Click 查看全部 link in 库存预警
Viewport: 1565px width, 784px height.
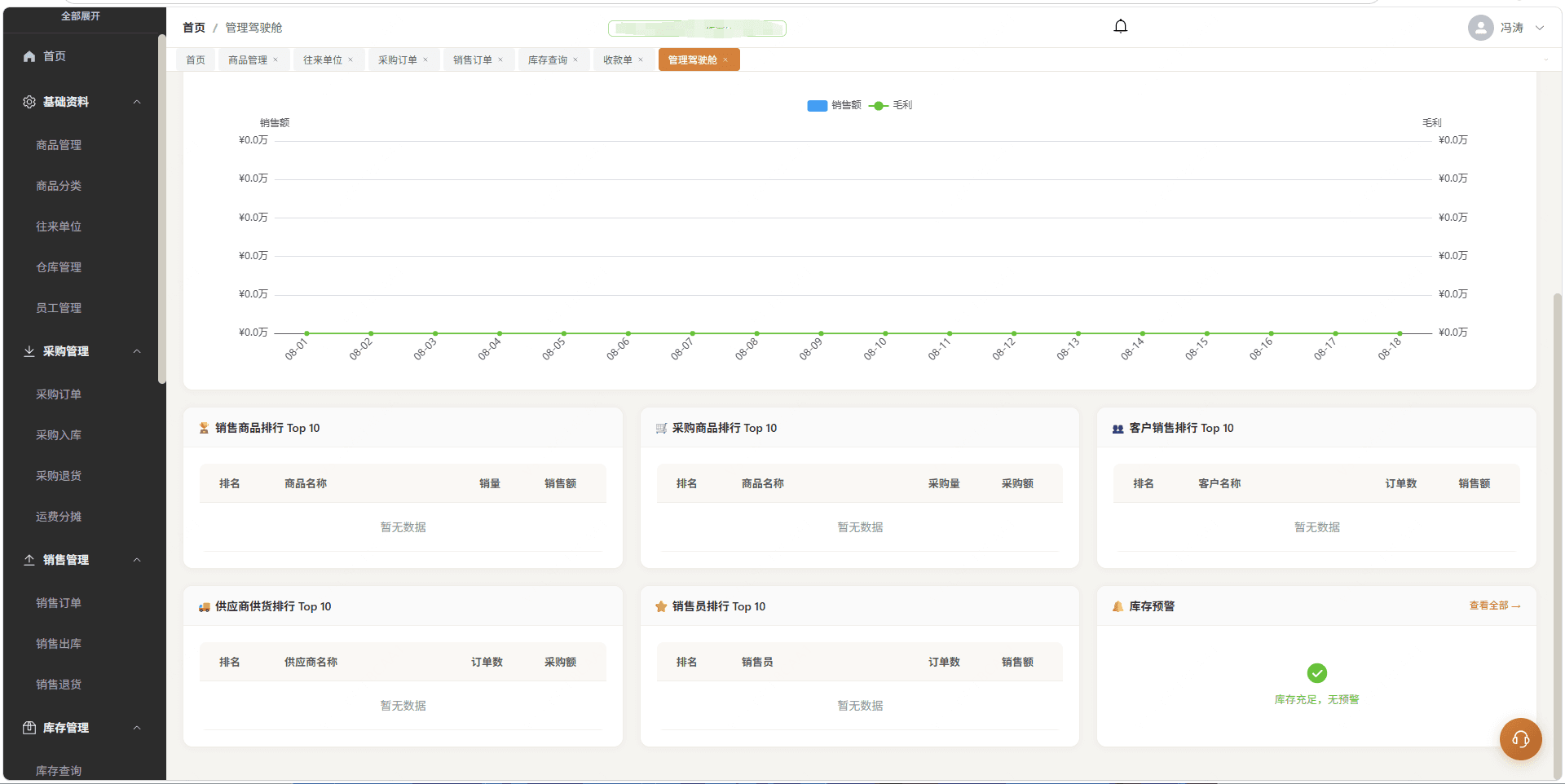pos(1495,606)
